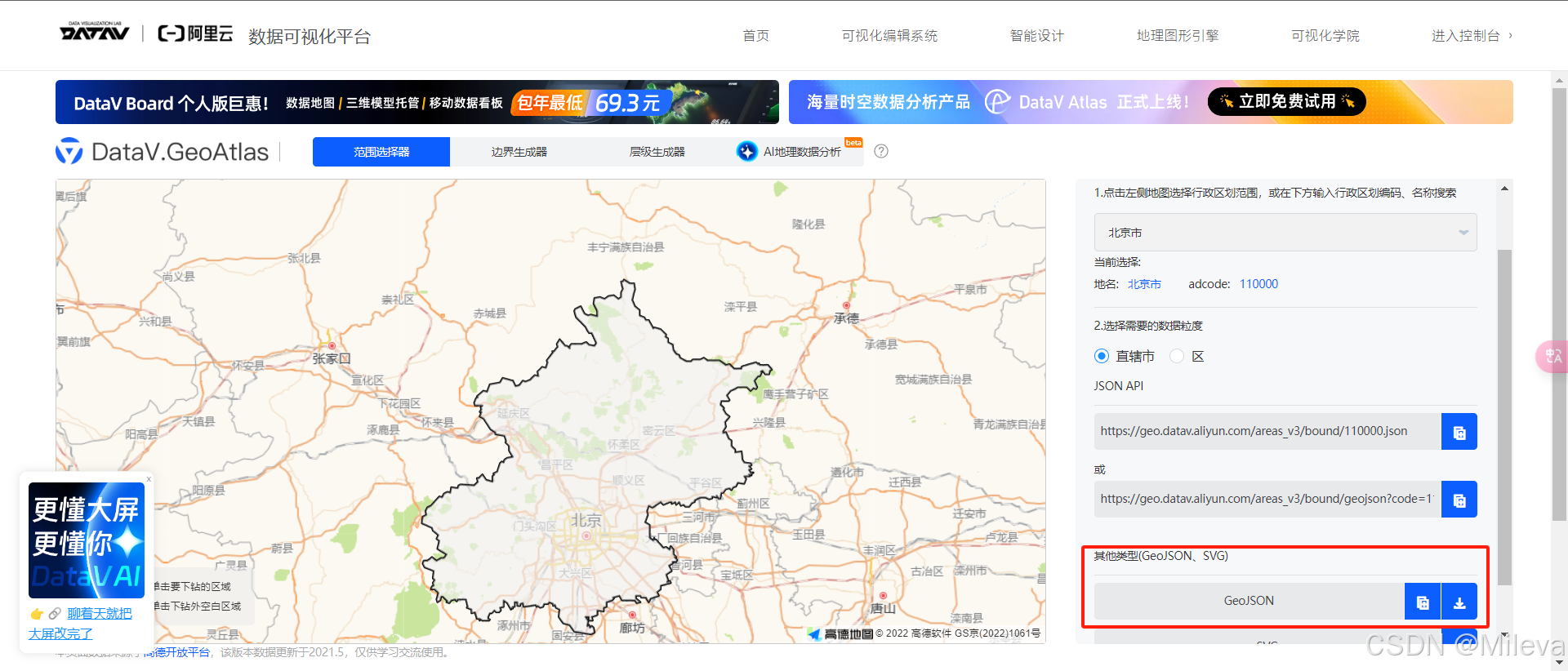Click the chain link icon in the popup
1568x671 pixels.
pos(55,614)
